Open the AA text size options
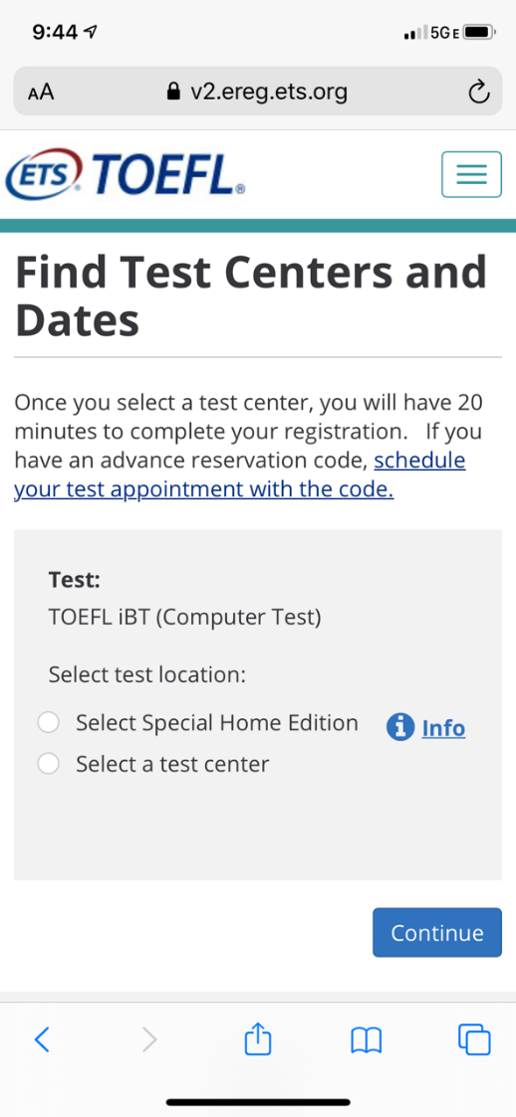This screenshot has width=516, height=1117. tap(41, 93)
